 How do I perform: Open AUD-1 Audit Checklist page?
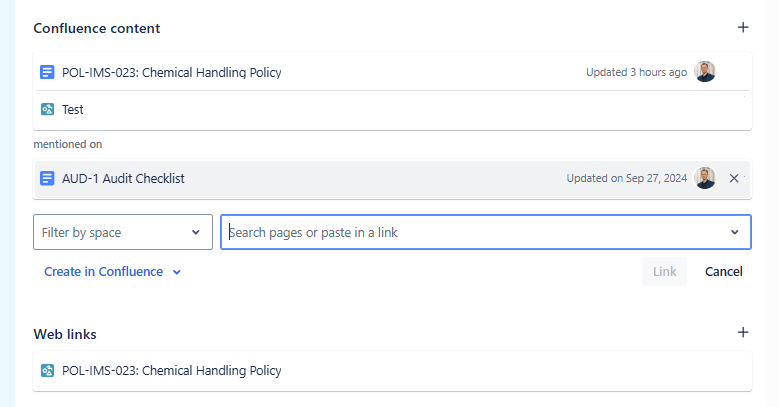[x=123, y=178]
